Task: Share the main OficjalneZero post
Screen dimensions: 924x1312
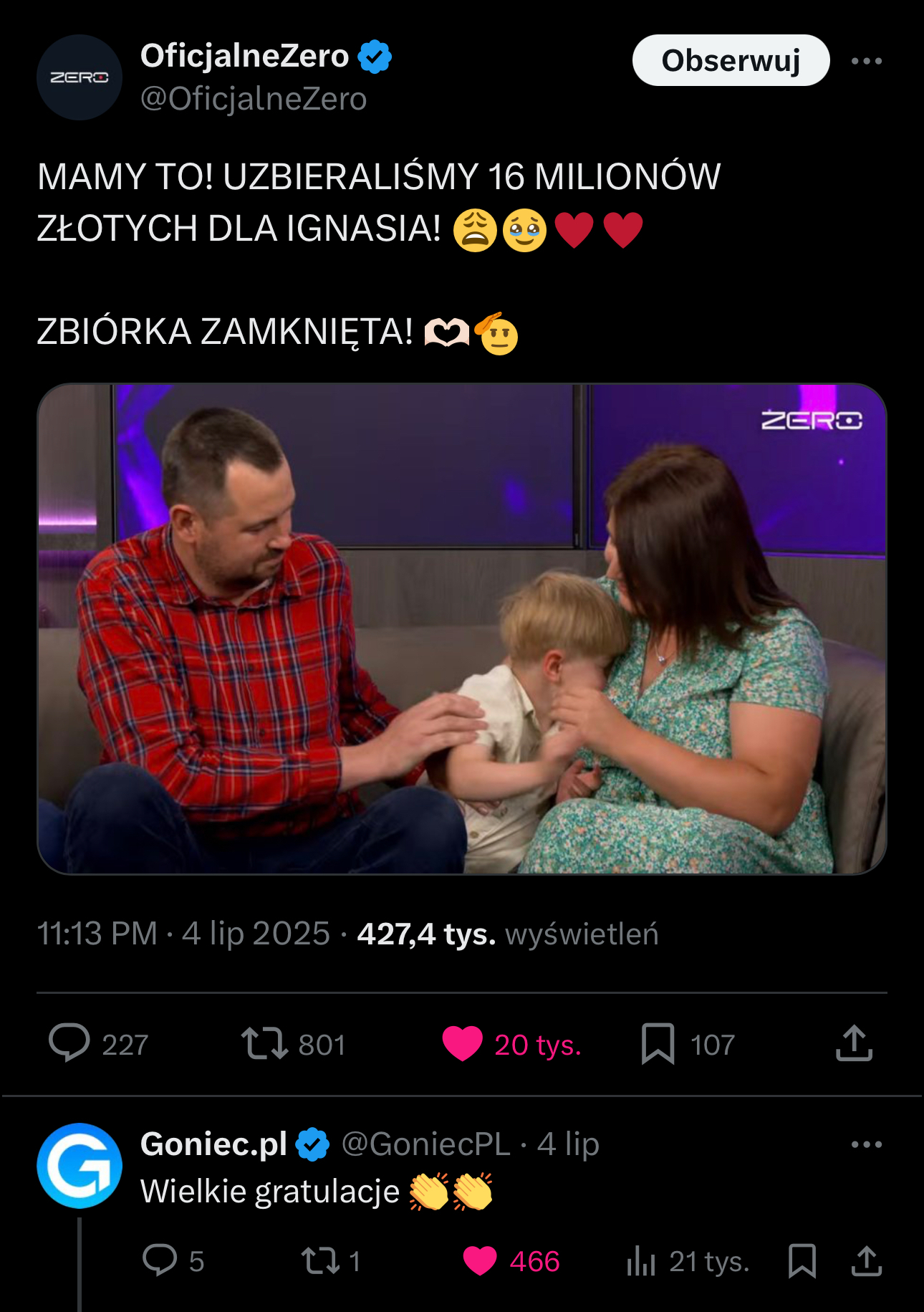Action: (854, 1043)
